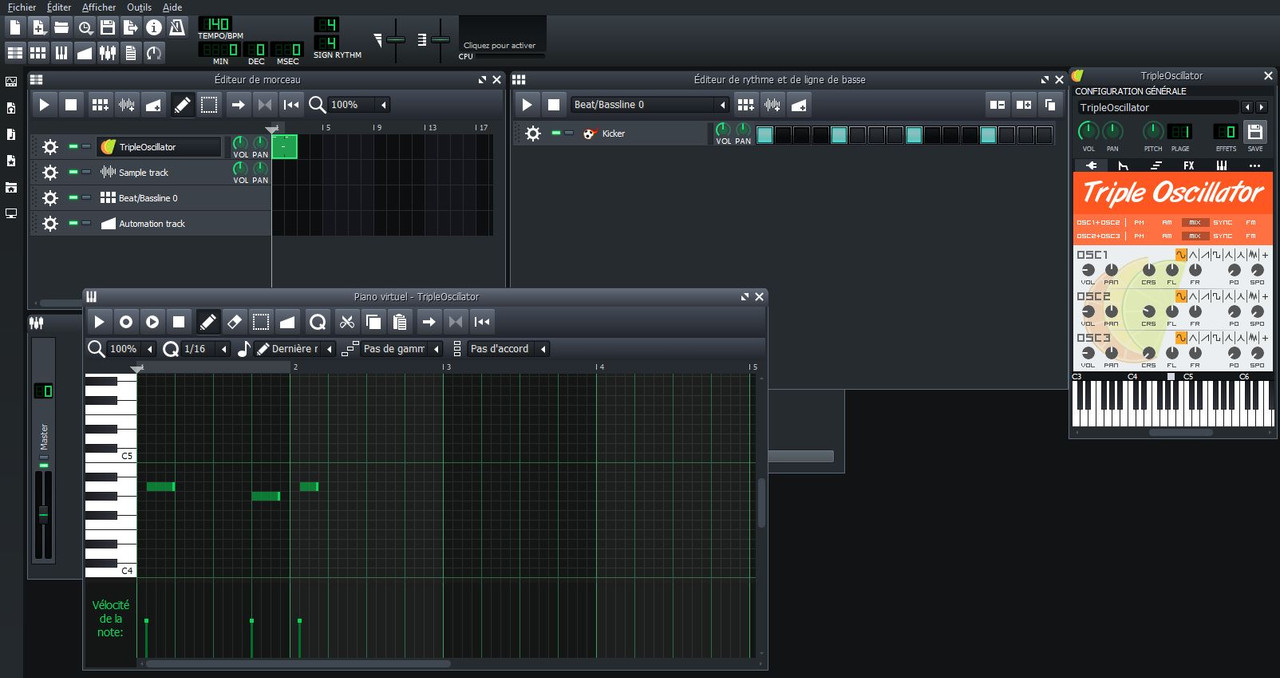This screenshot has height=678, width=1280.
Task: Mute the Sample track
Action: point(73,172)
